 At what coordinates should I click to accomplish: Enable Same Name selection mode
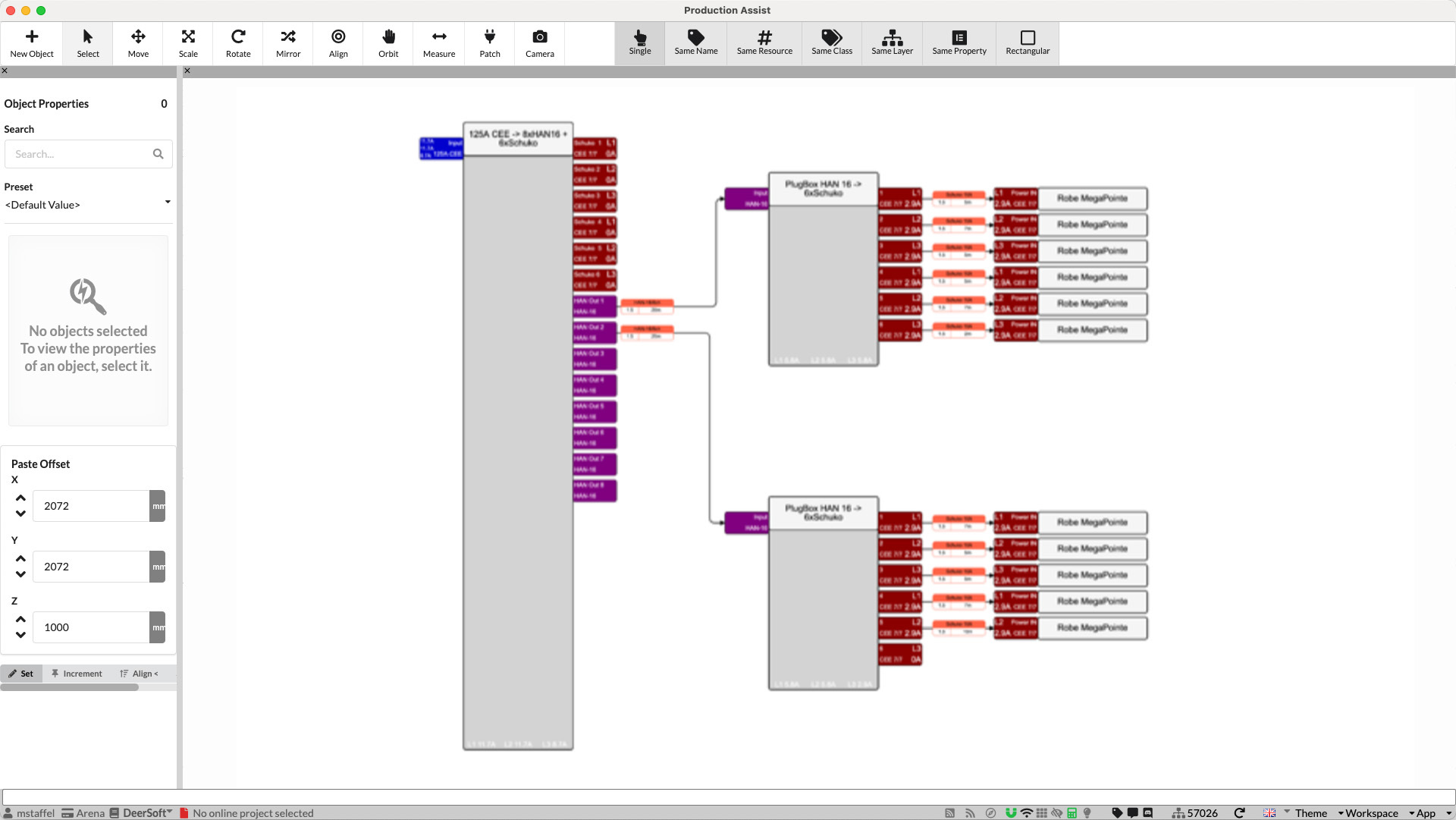click(696, 43)
